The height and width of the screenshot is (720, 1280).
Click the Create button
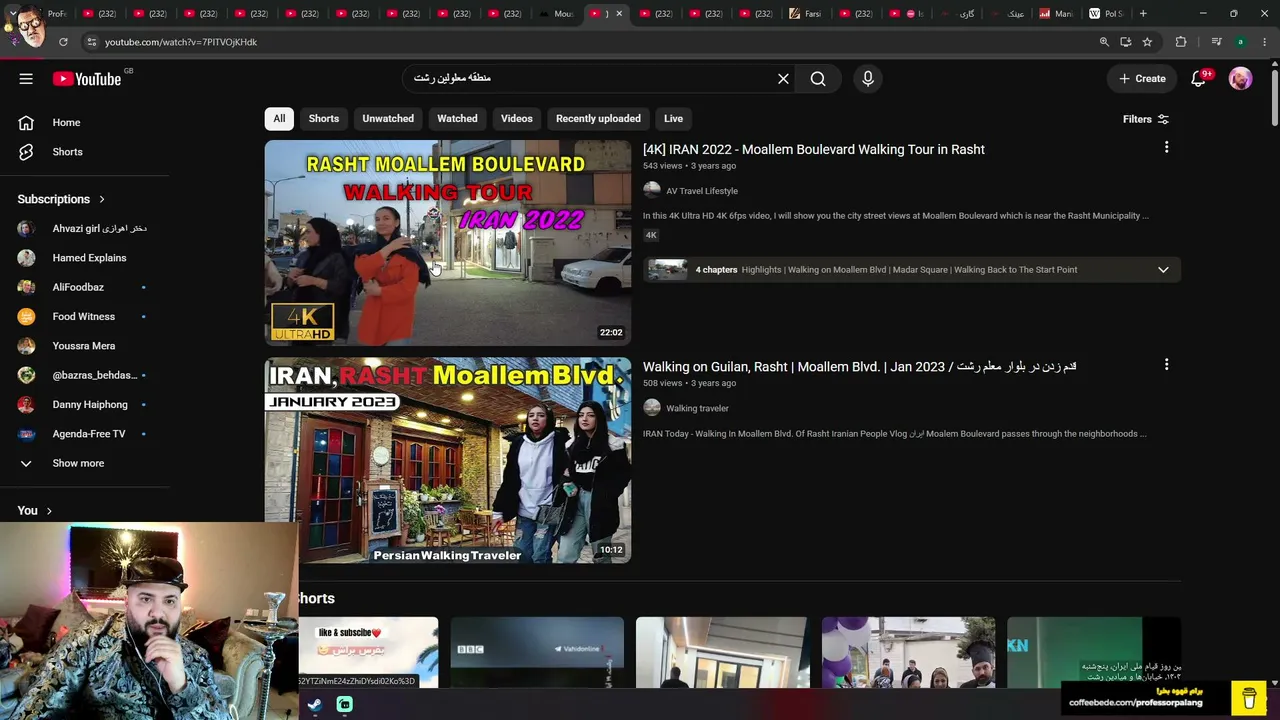coord(1142,79)
